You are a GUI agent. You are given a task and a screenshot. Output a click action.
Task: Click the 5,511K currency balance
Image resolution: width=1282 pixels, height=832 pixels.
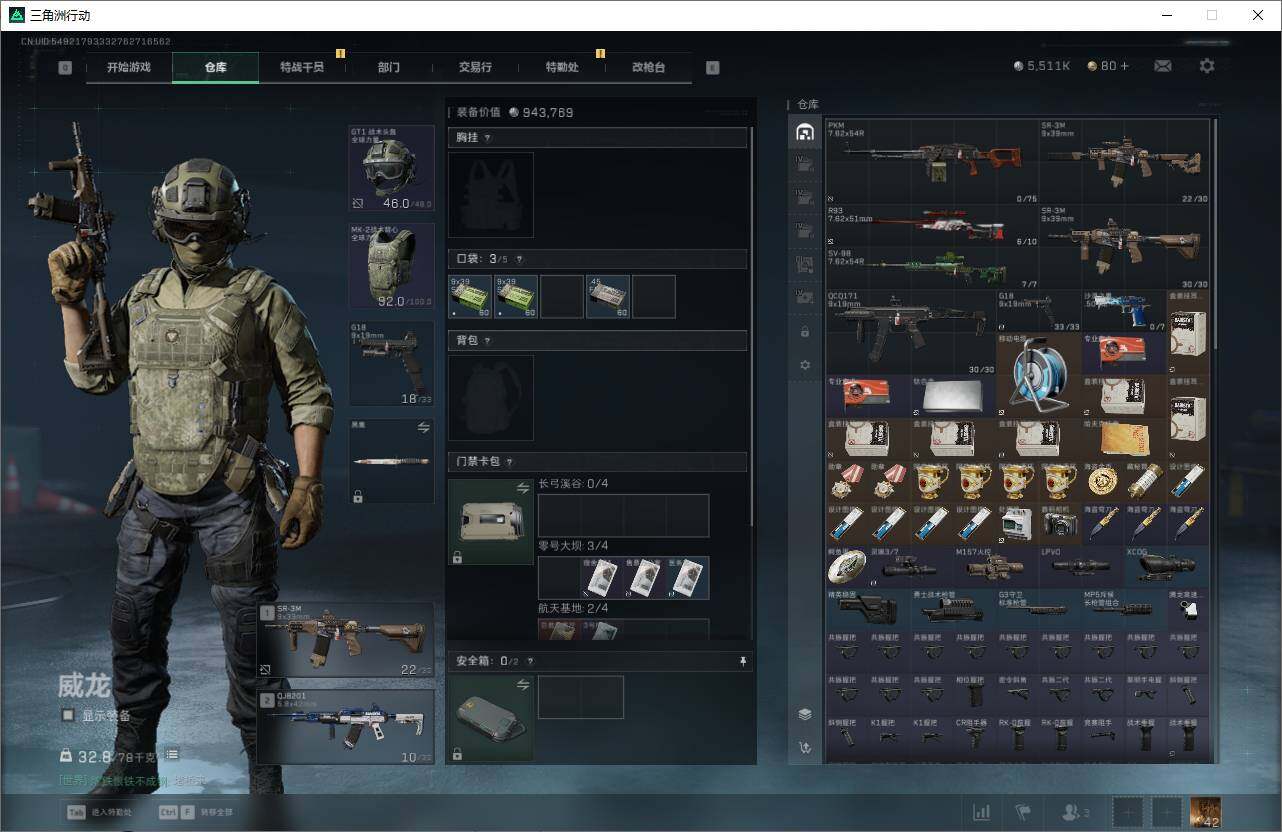1041,66
